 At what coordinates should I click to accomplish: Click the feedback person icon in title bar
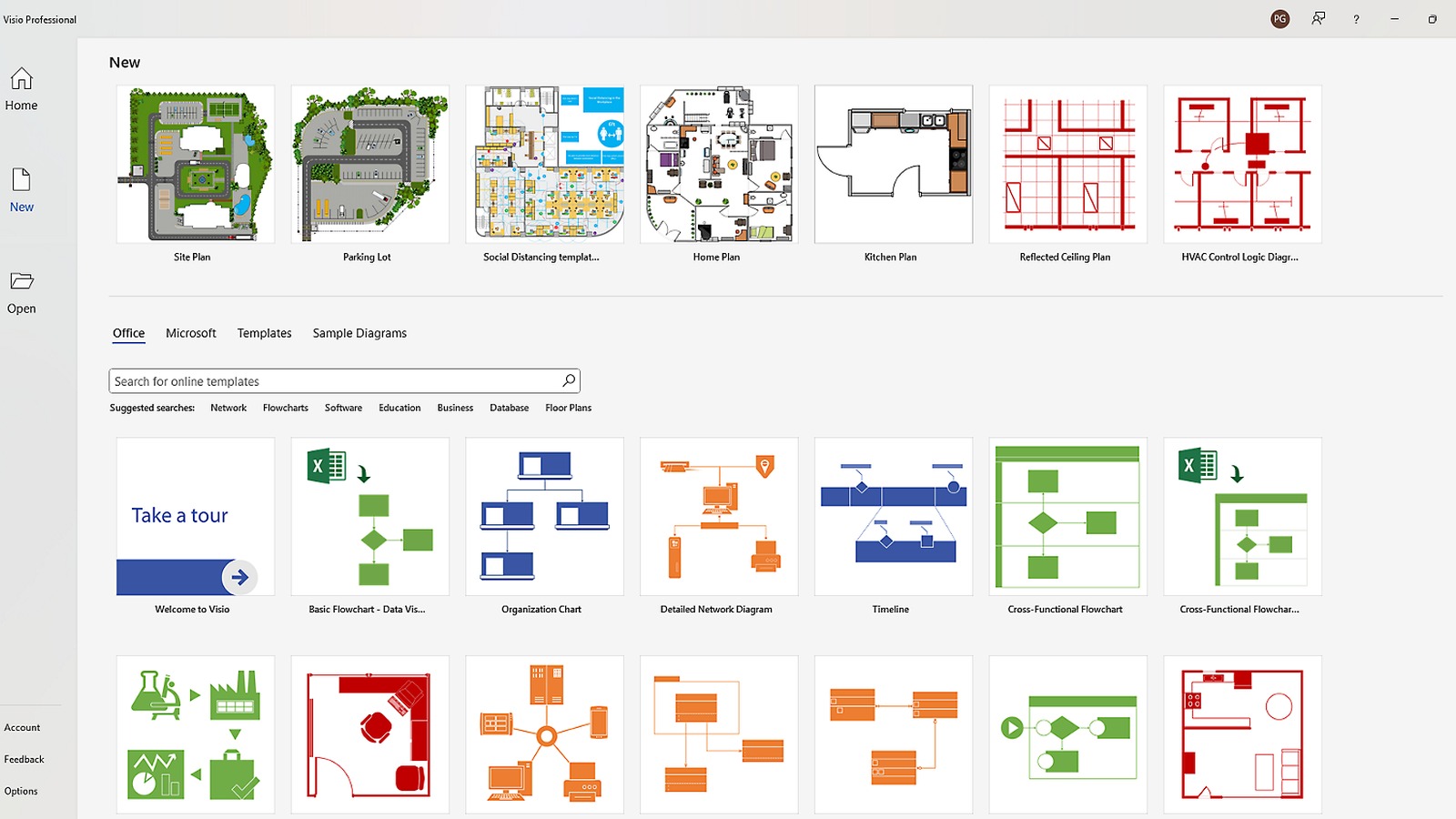1318,19
